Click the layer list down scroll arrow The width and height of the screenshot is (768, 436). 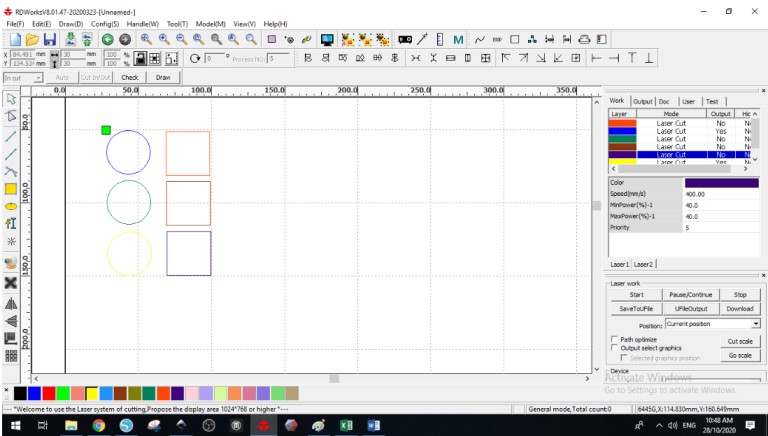[x=755, y=159]
